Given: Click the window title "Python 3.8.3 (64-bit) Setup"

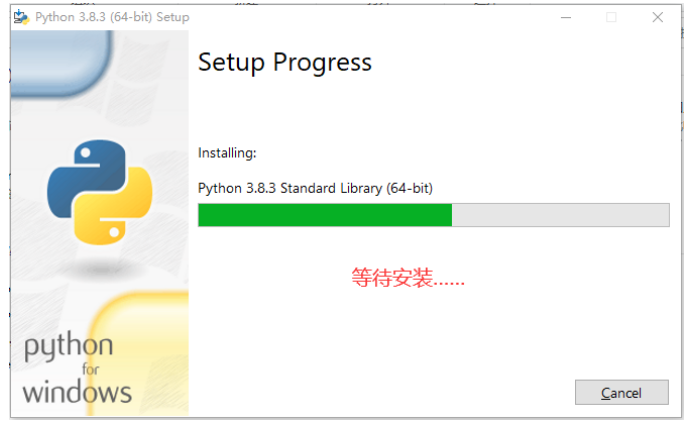Looking at the screenshot, I should point(112,17).
